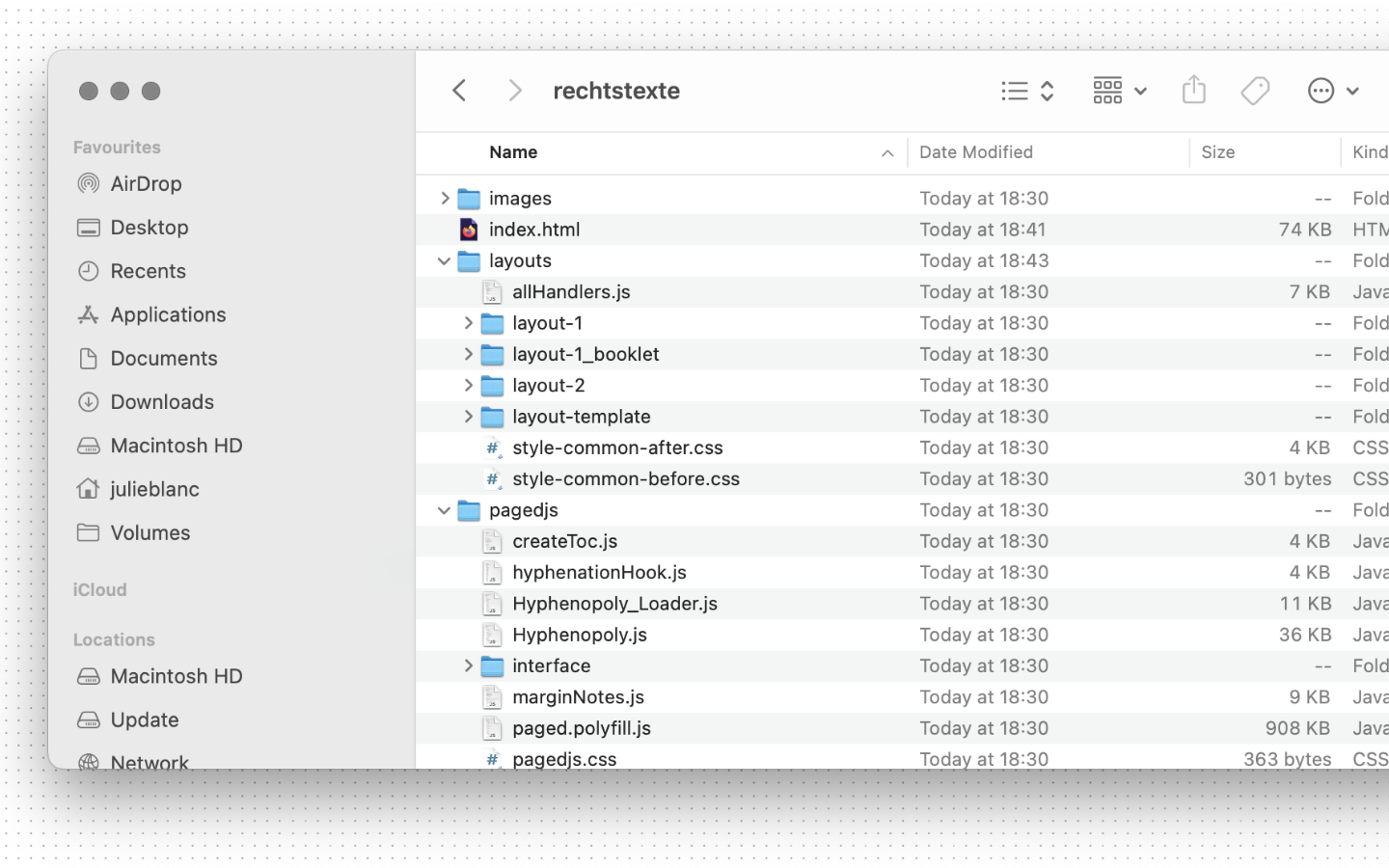Select the index.html file
1389x868 pixels.
pos(533,230)
